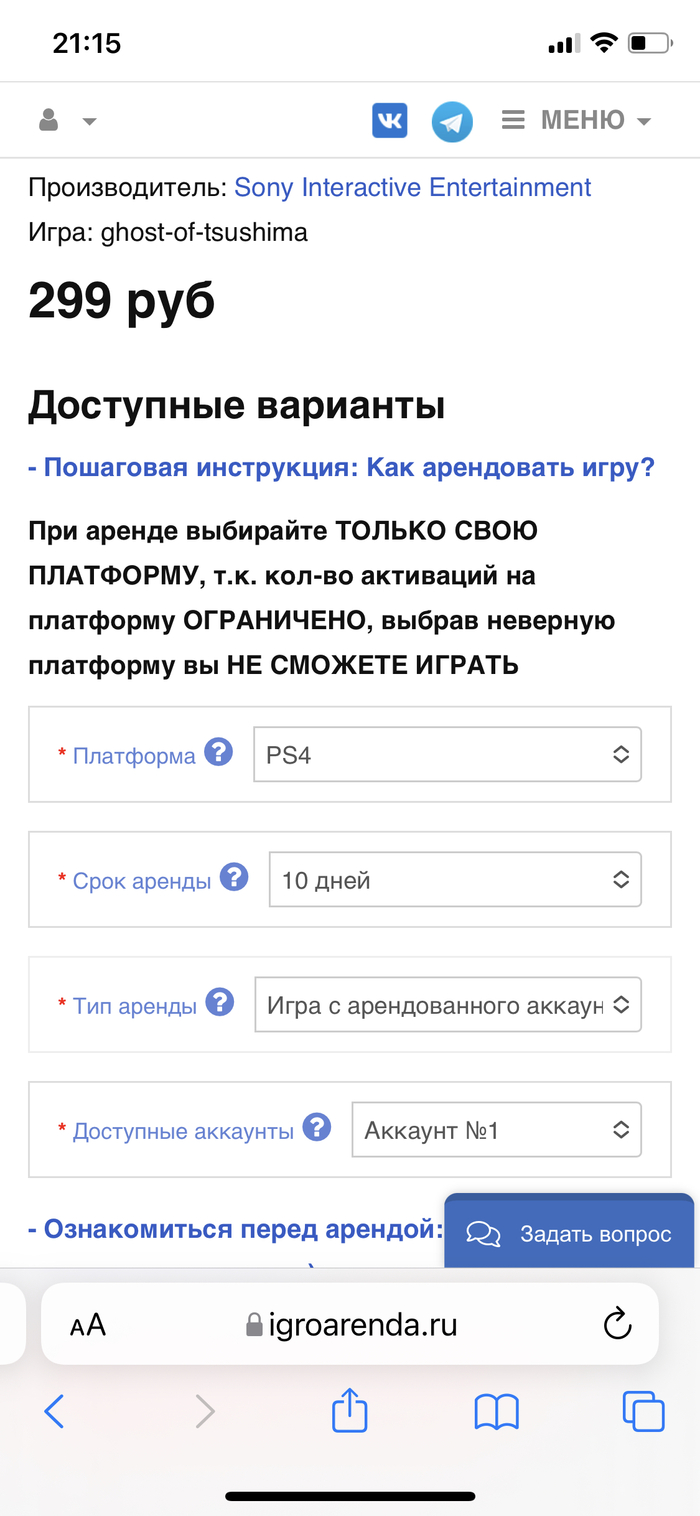This screenshot has width=700, height=1516.
Task: Open the Платформа PS4 dropdown
Action: point(447,755)
